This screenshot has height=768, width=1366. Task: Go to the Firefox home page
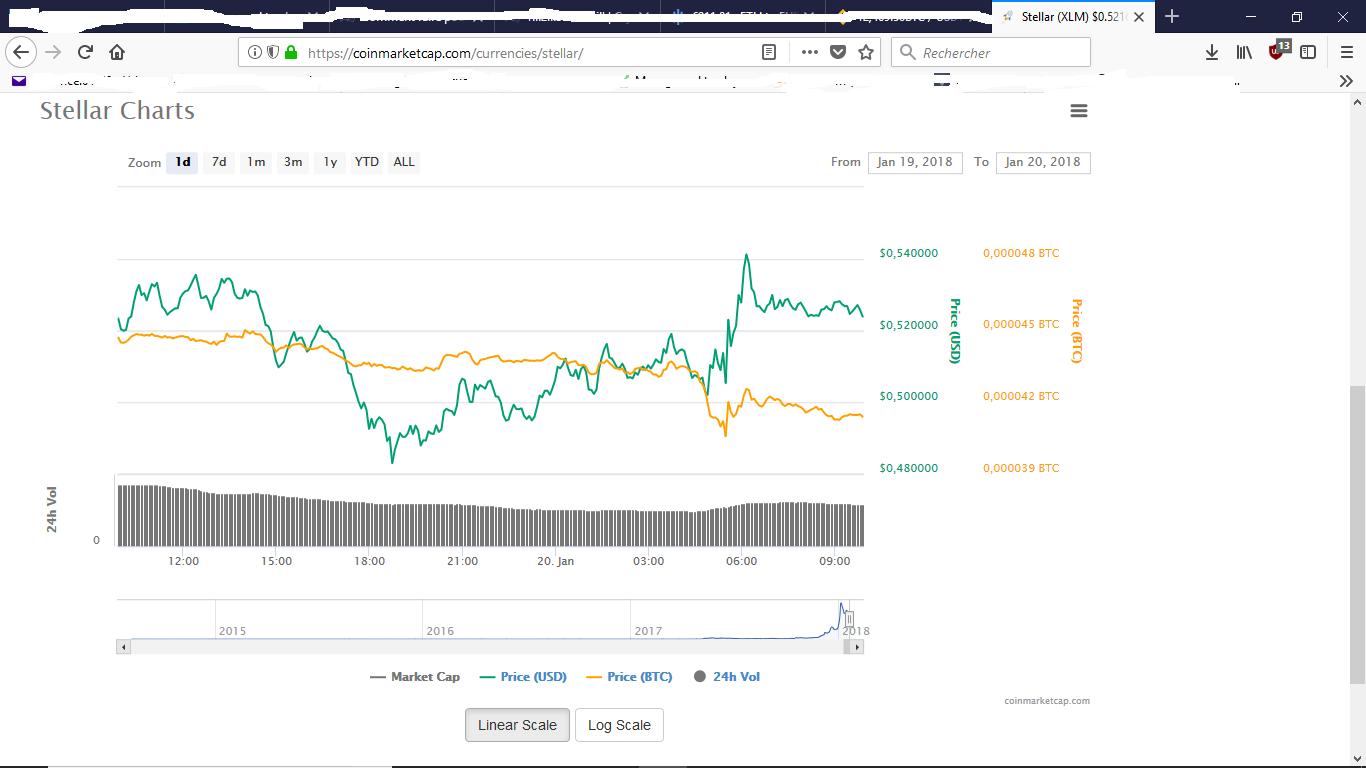117,53
